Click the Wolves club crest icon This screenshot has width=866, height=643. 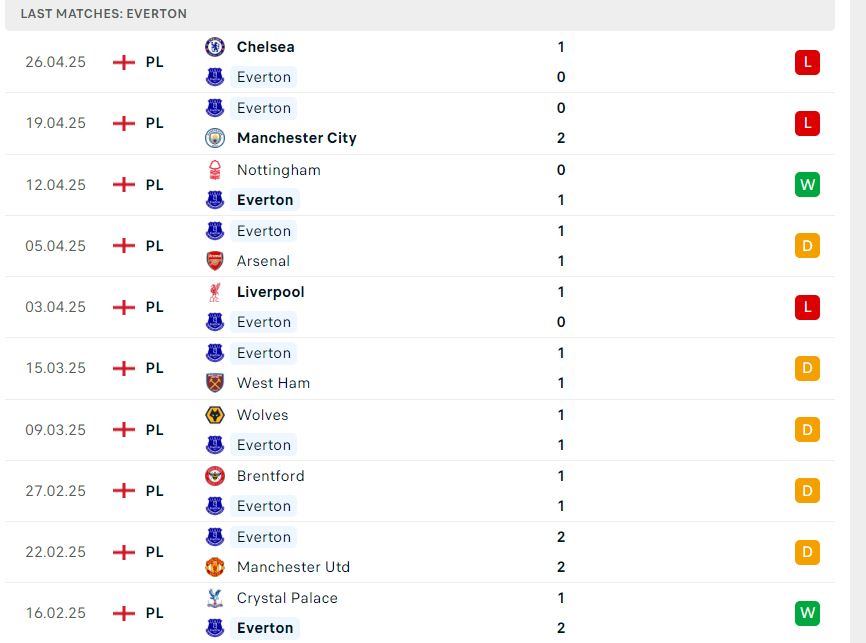point(215,415)
